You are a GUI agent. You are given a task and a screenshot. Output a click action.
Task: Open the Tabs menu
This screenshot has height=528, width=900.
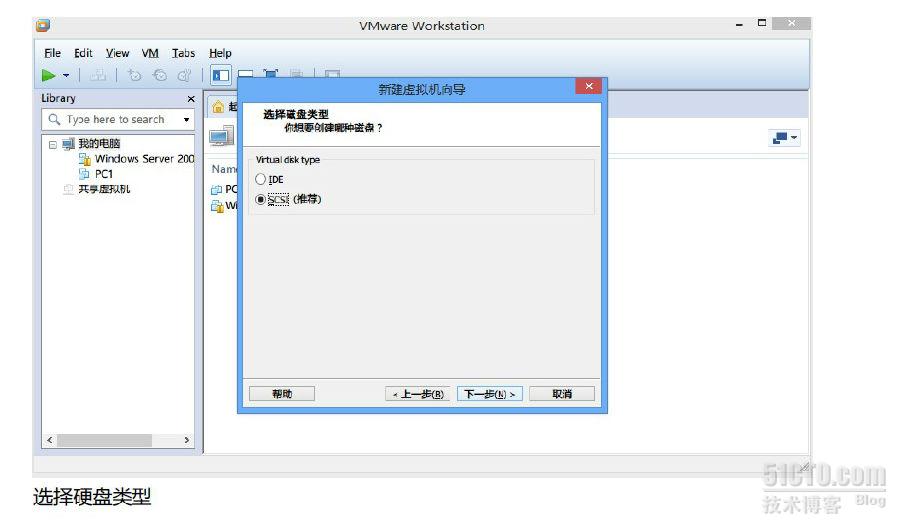pyautogui.click(x=183, y=53)
